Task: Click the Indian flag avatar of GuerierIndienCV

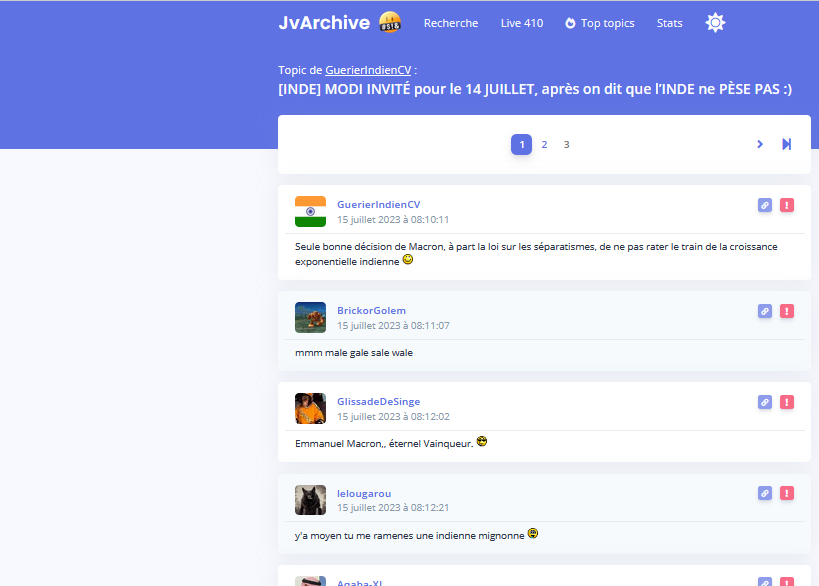Action: pos(310,212)
